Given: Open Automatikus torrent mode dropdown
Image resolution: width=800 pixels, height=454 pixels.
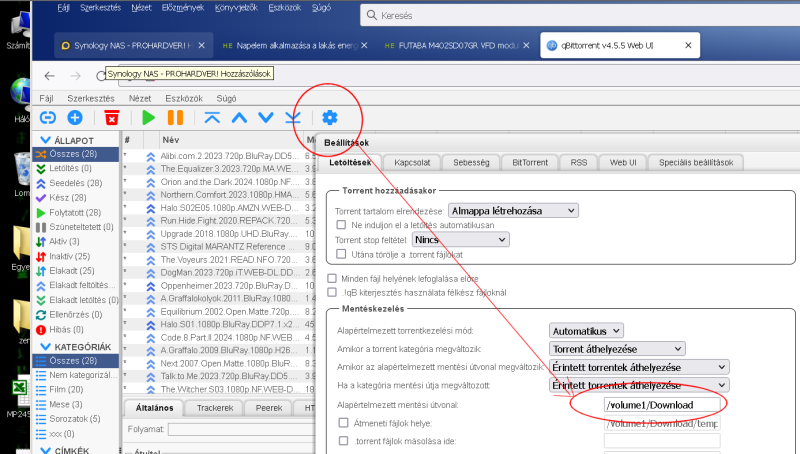Looking at the screenshot, I should coord(586,331).
